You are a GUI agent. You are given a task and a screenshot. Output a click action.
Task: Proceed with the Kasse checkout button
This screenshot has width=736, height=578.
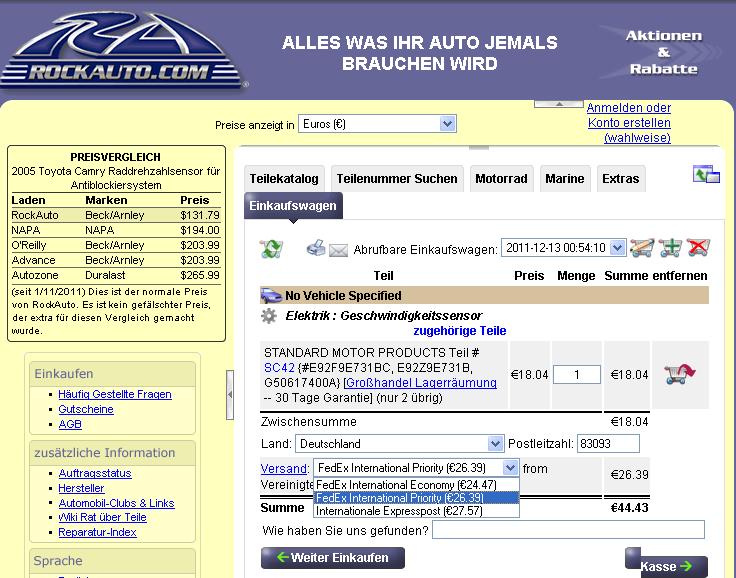tap(666, 566)
